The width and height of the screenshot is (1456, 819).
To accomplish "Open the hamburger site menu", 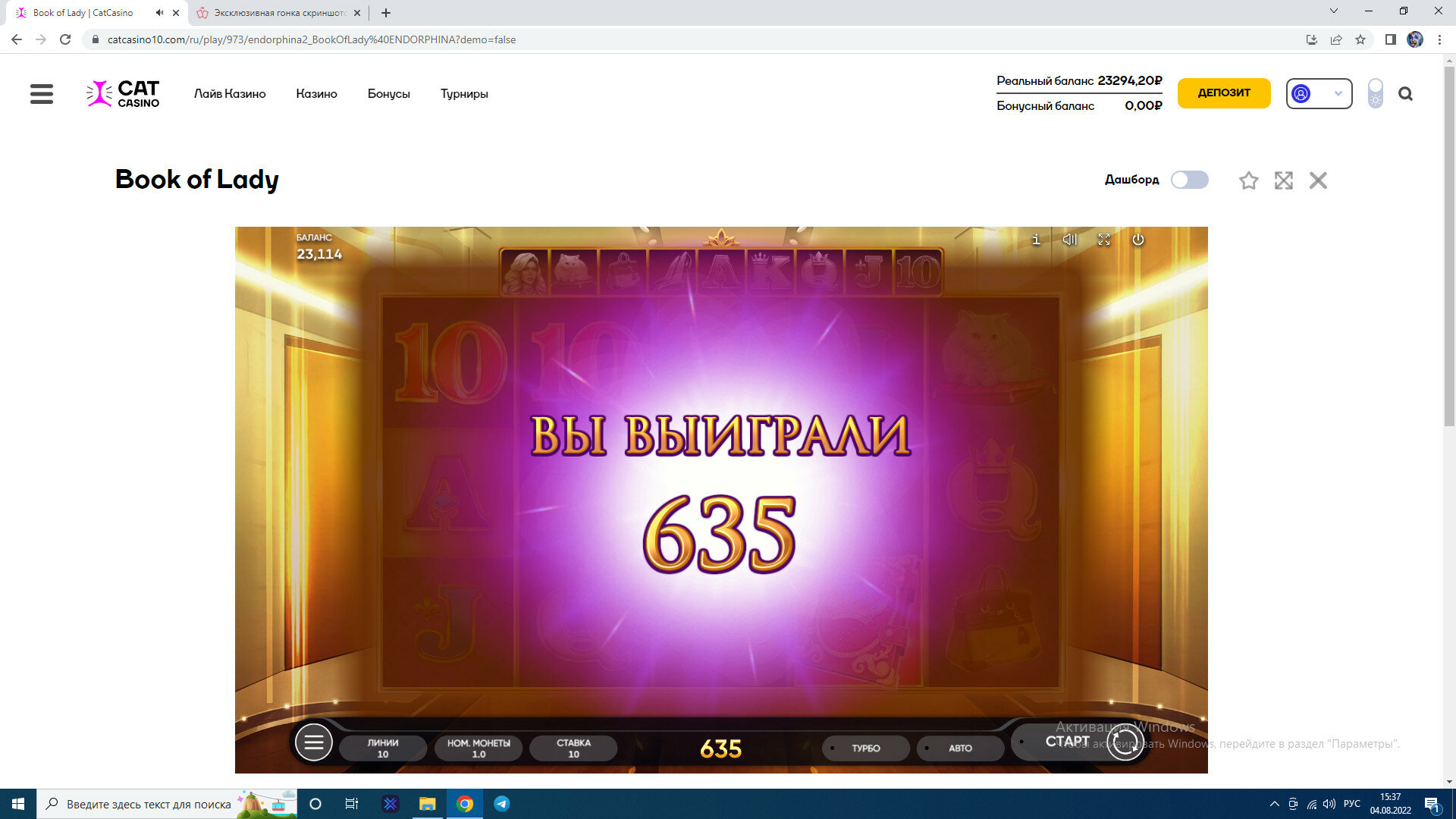I will [x=42, y=94].
